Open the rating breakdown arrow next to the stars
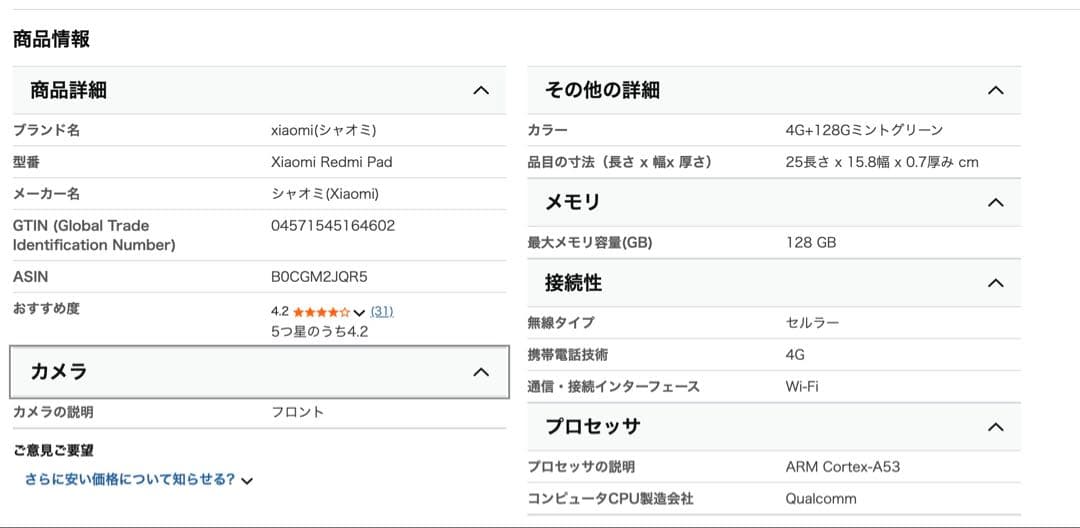Viewport: 1080px width, 528px height. pos(359,313)
